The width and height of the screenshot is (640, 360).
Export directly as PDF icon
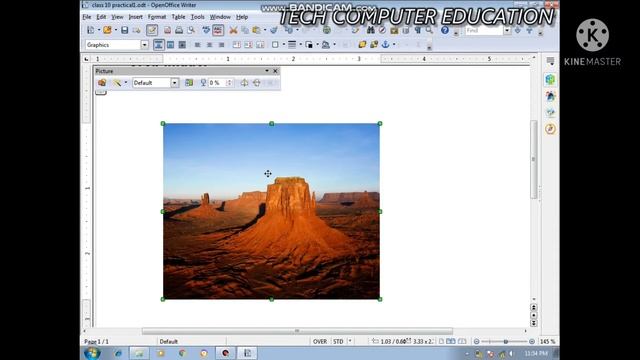tap(167, 30)
